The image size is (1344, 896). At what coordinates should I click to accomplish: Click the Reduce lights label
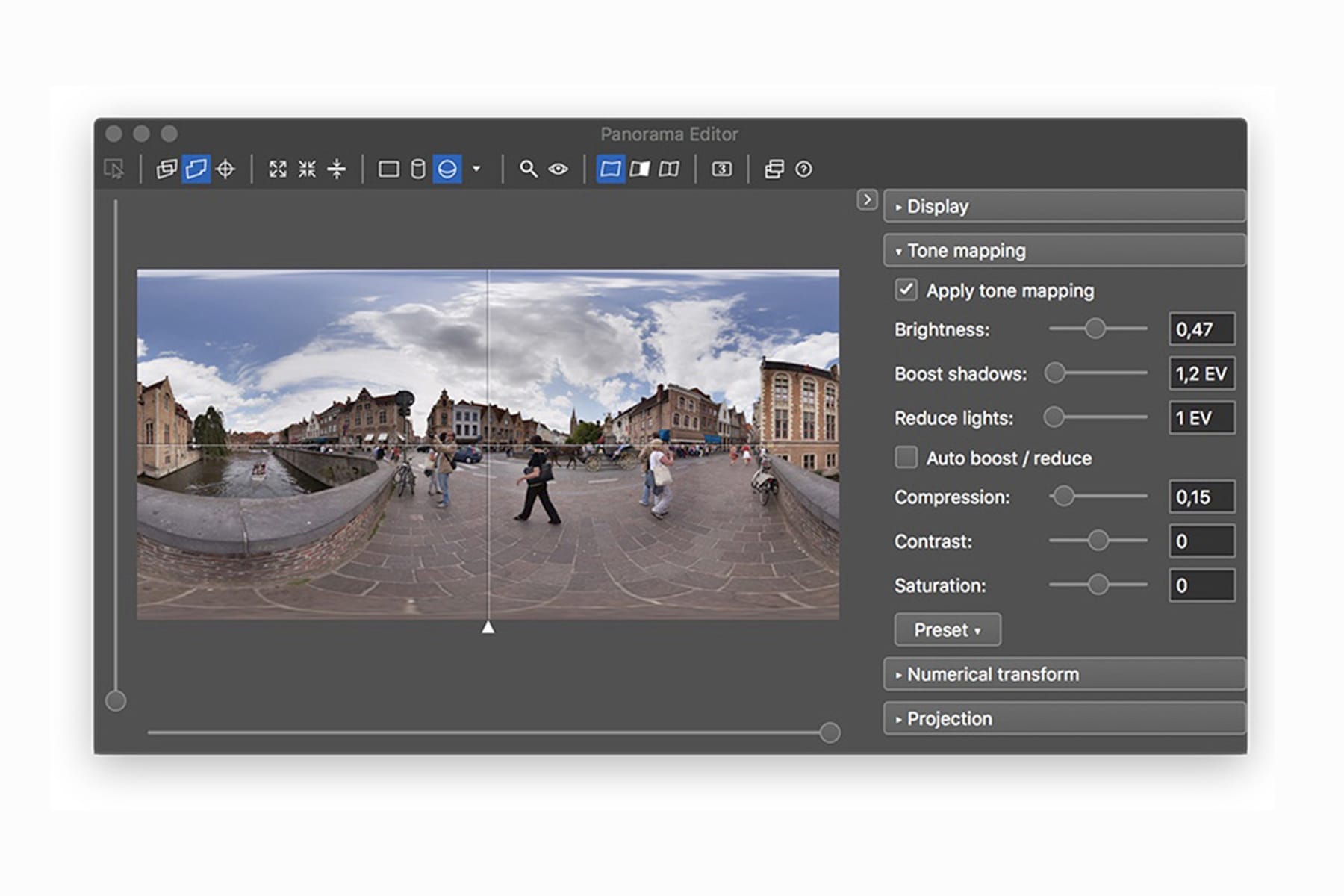pos(953,418)
